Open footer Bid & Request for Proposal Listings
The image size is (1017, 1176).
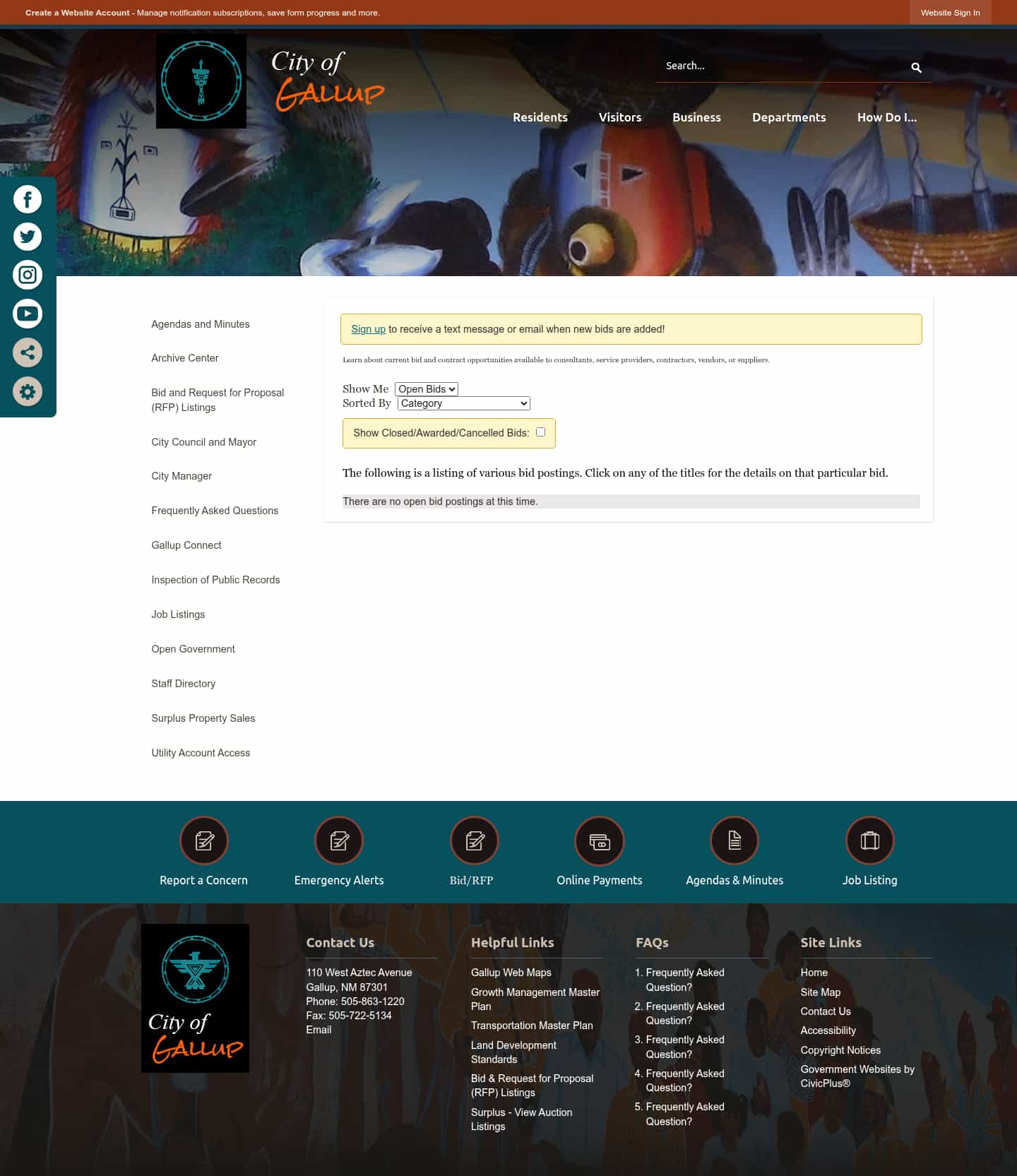coord(532,1086)
